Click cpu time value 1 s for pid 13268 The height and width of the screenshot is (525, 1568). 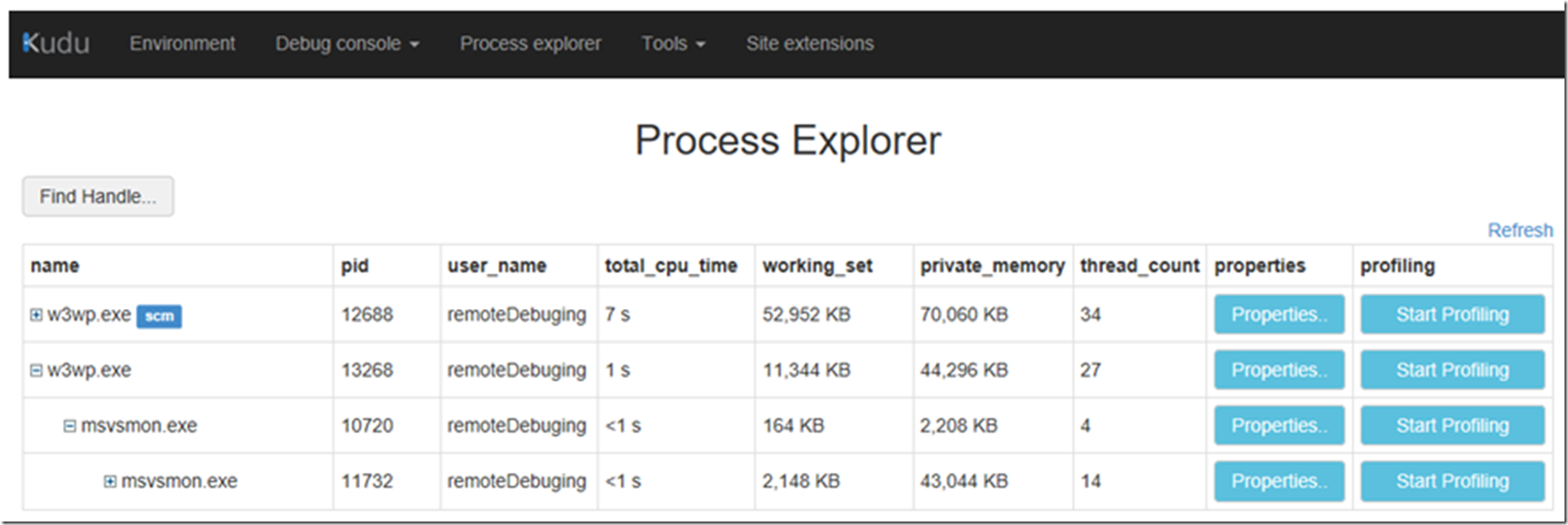coord(617,370)
